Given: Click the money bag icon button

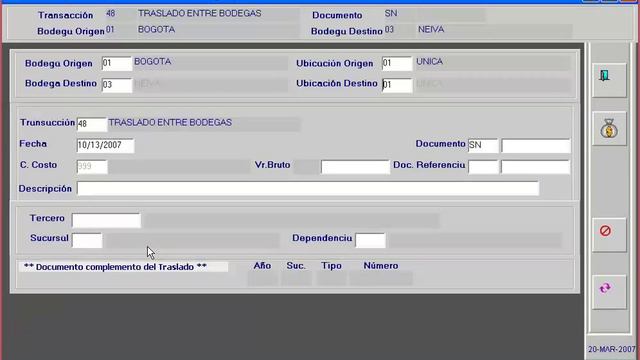Looking at the screenshot, I should click(609, 129).
